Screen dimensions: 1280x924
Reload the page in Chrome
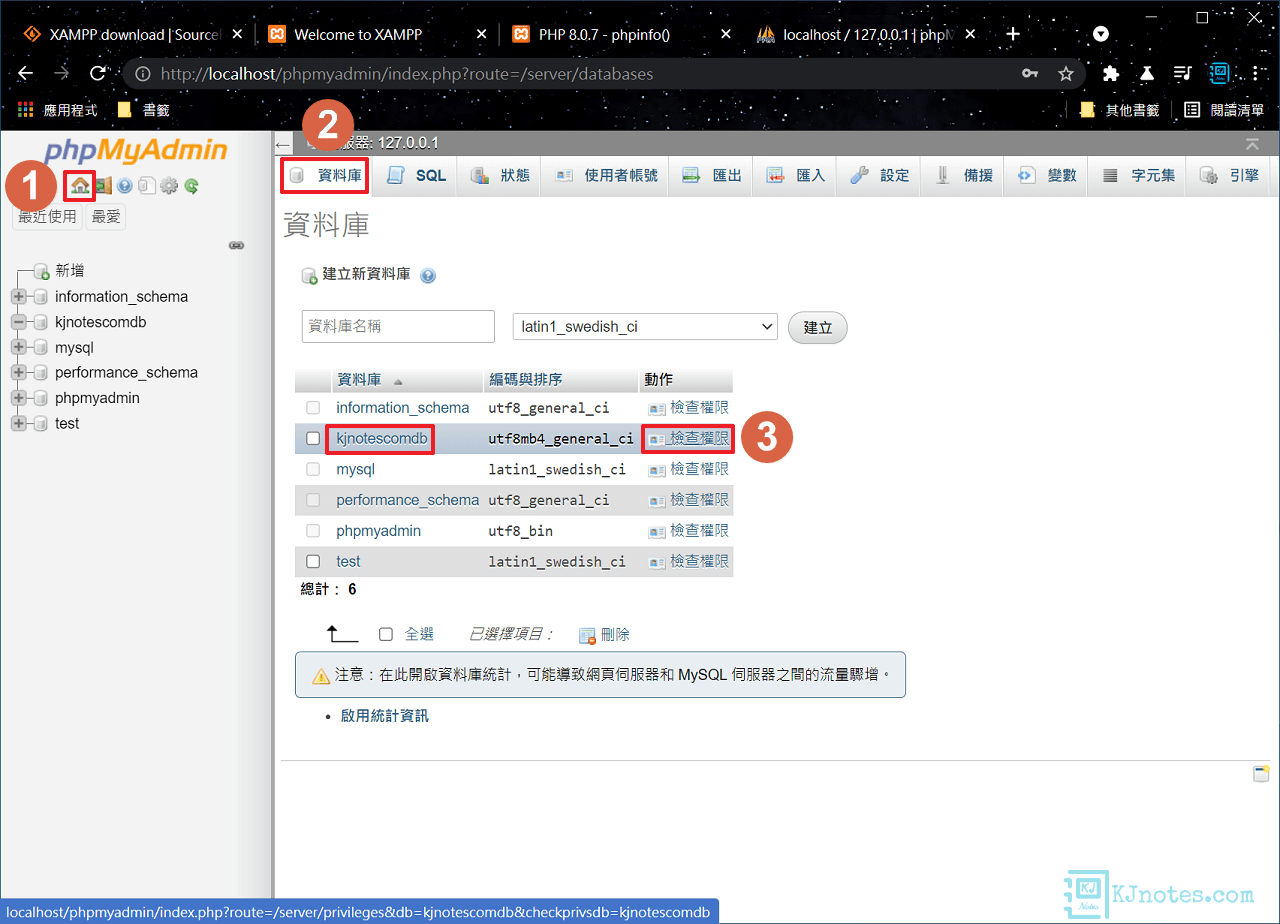click(x=98, y=73)
